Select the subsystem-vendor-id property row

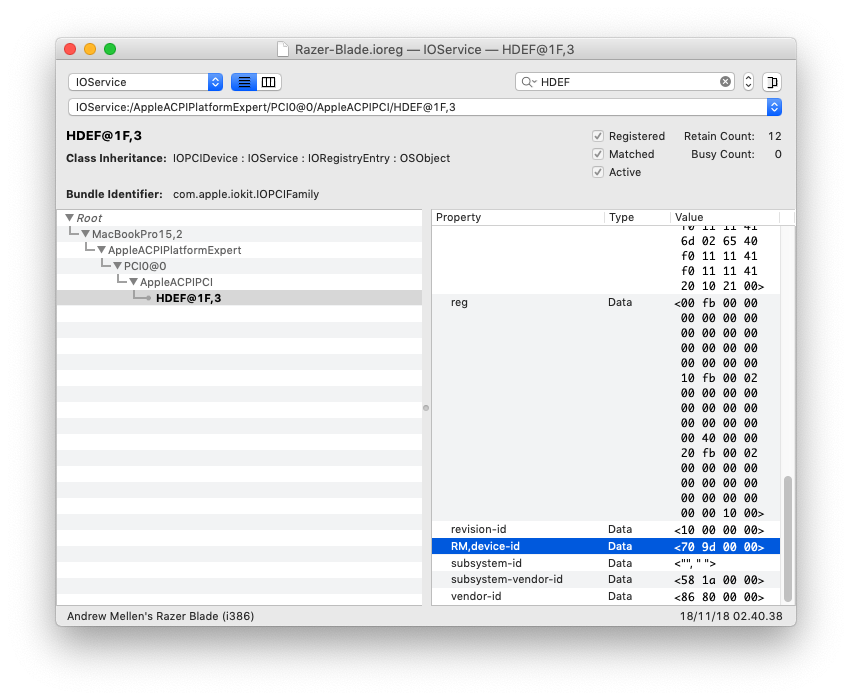[606, 579]
